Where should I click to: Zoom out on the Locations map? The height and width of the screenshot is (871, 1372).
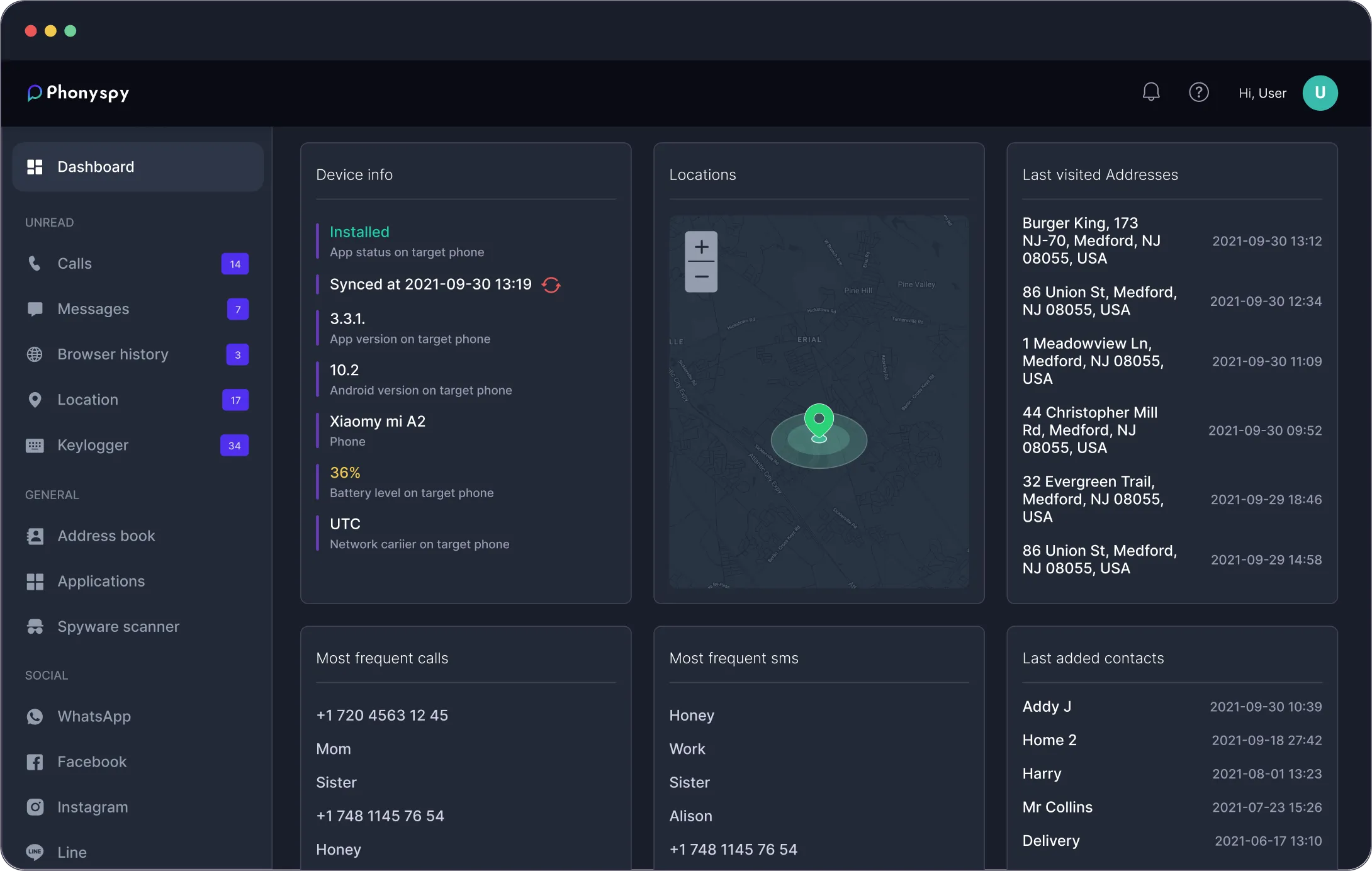[x=700, y=278]
